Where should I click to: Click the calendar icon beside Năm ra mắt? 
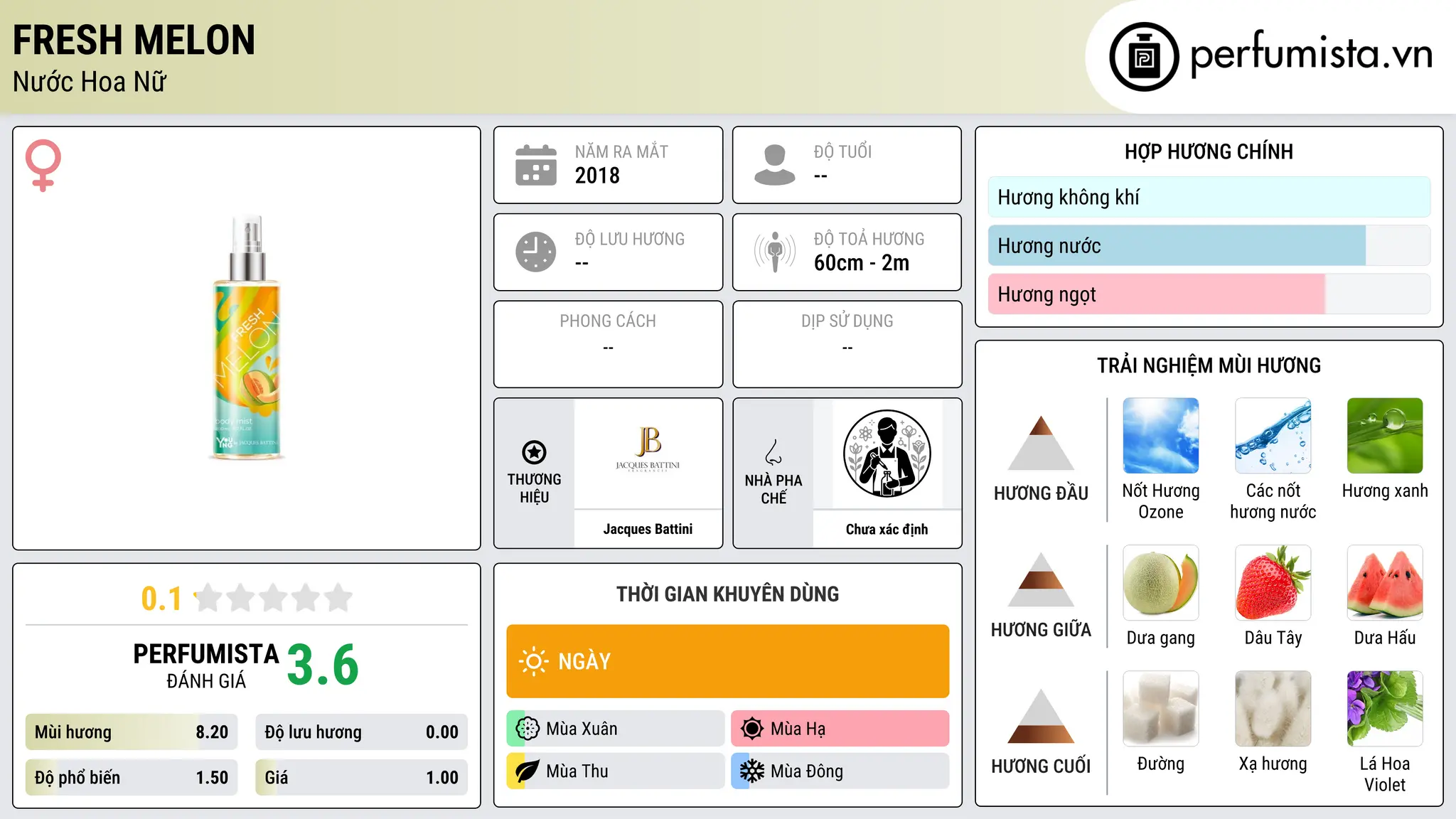pos(535,165)
